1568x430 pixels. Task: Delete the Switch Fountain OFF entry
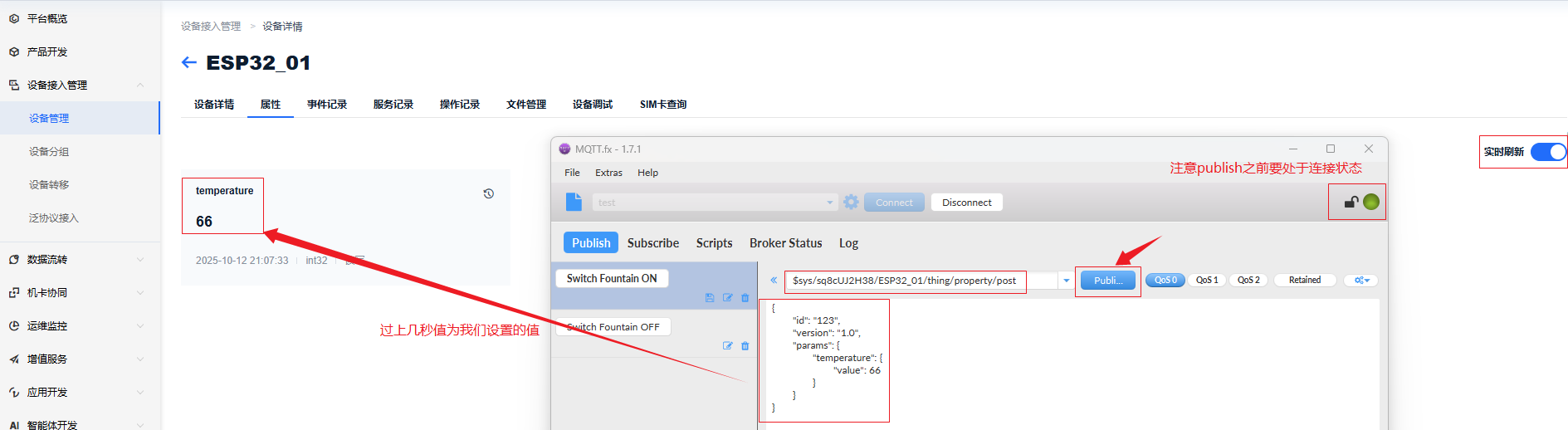tap(745, 345)
